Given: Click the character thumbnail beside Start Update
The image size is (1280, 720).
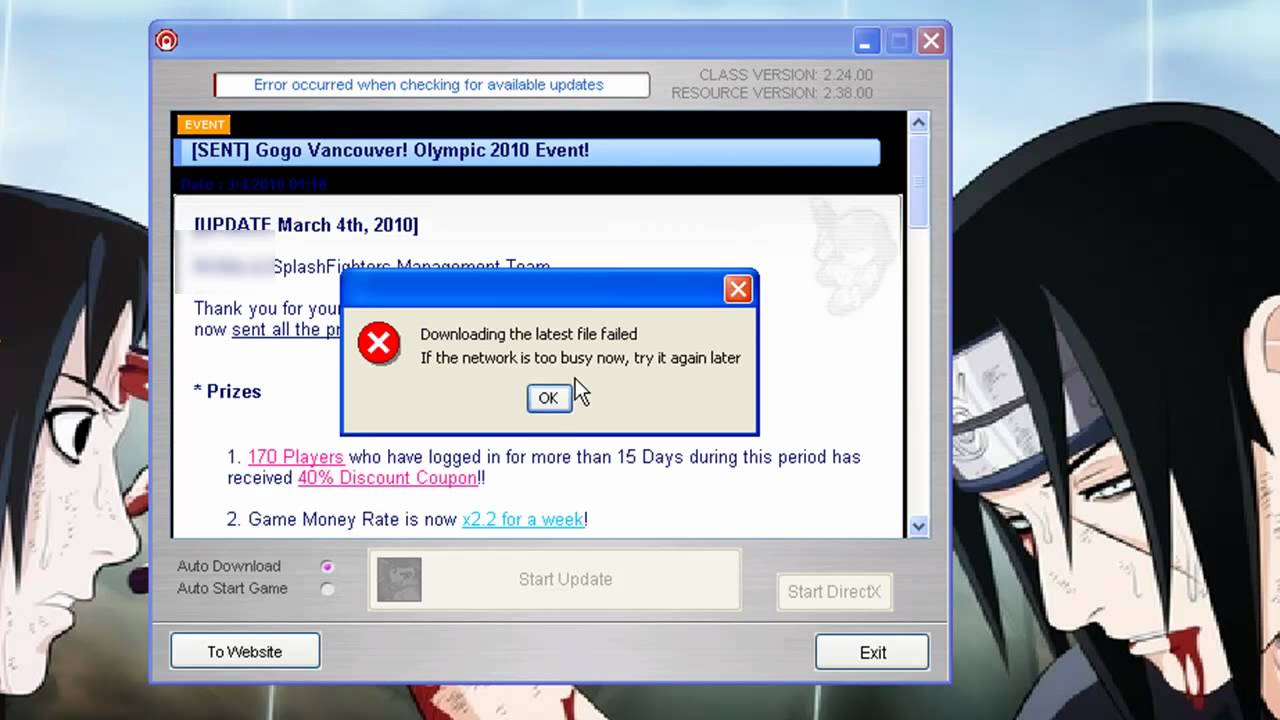Looking at the screenshot, I should point(399,579).
